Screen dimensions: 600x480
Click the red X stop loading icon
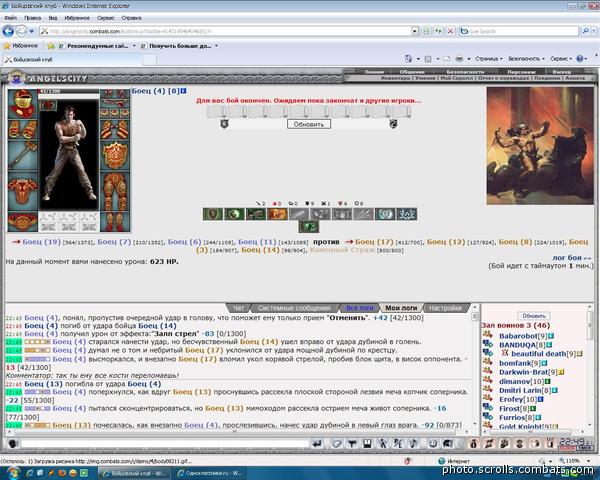pos(451,31)
